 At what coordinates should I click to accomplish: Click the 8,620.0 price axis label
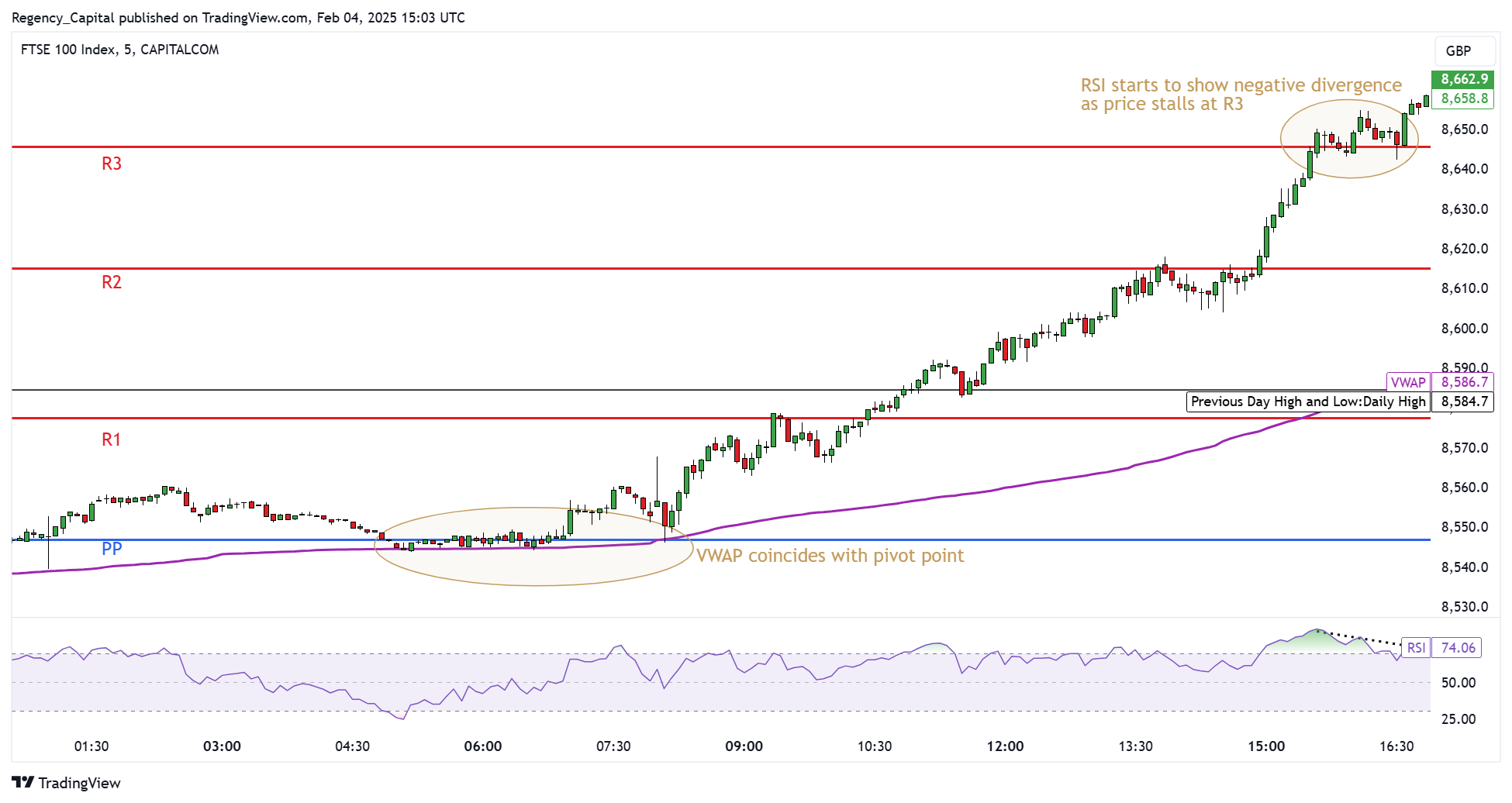[1465, 249]
